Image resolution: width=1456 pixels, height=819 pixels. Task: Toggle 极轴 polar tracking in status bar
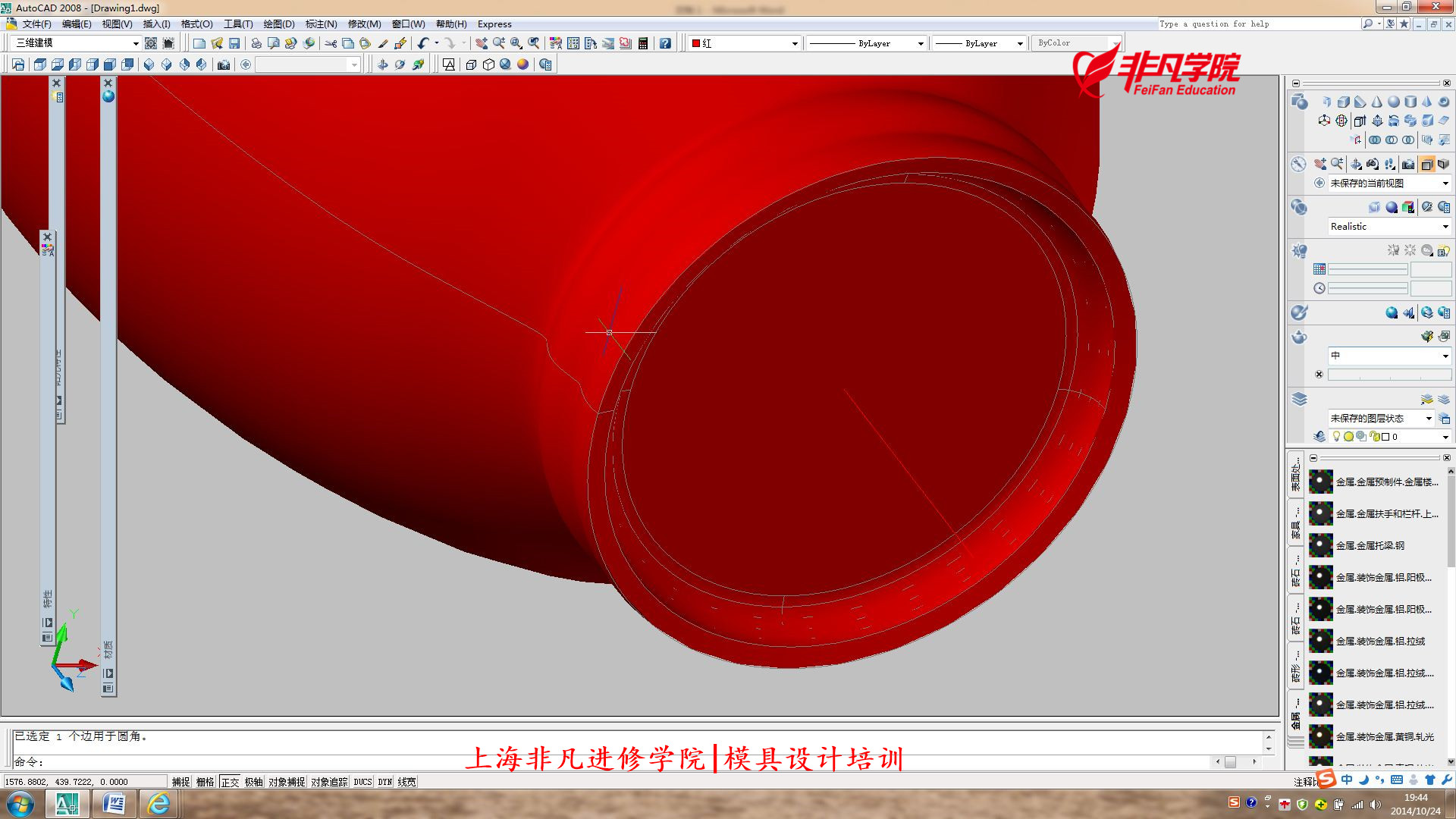pyautogui.click(x=254, y=782)
